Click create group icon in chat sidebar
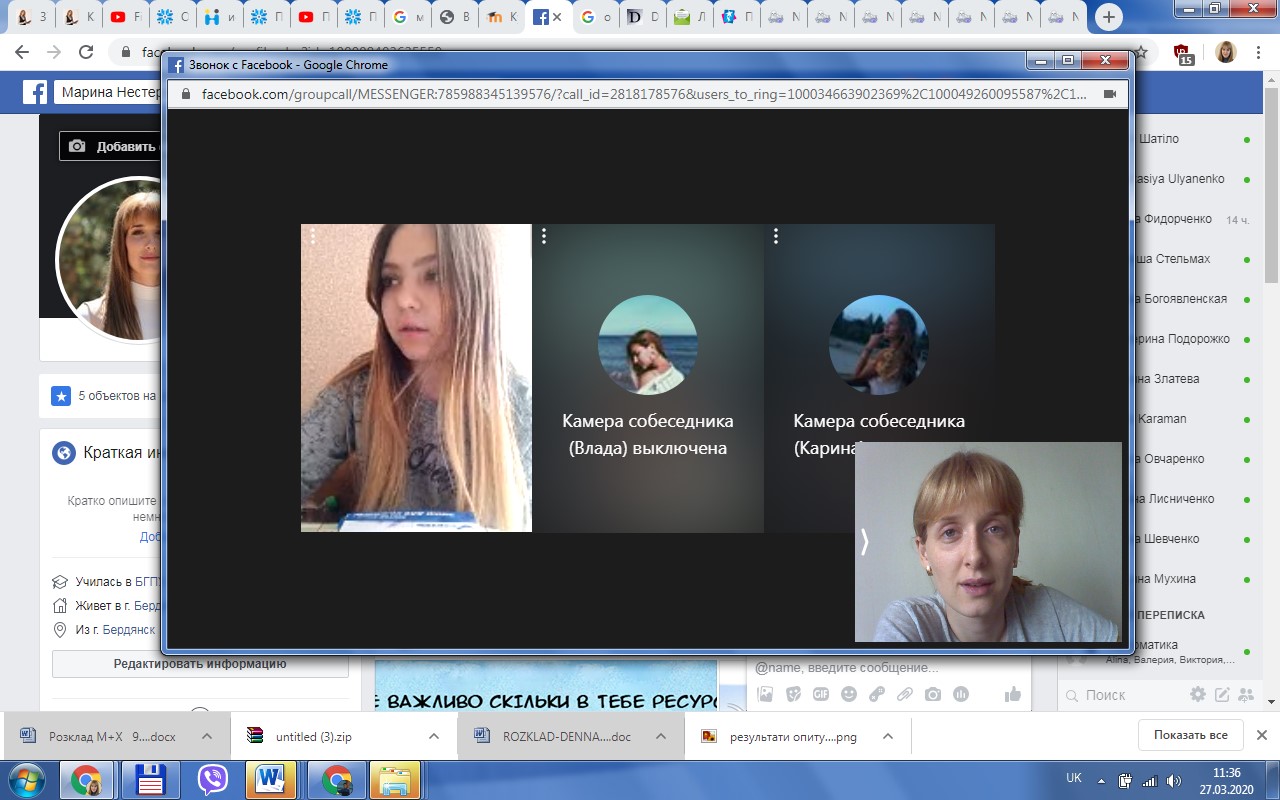1280x800 pixels. [x=1246, y=694]
